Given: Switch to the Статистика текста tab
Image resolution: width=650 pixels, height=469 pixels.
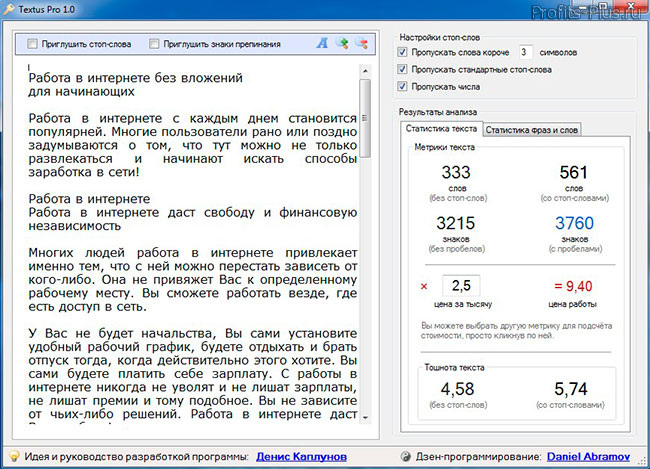Looking at the screenshot, I should [441, 129].
